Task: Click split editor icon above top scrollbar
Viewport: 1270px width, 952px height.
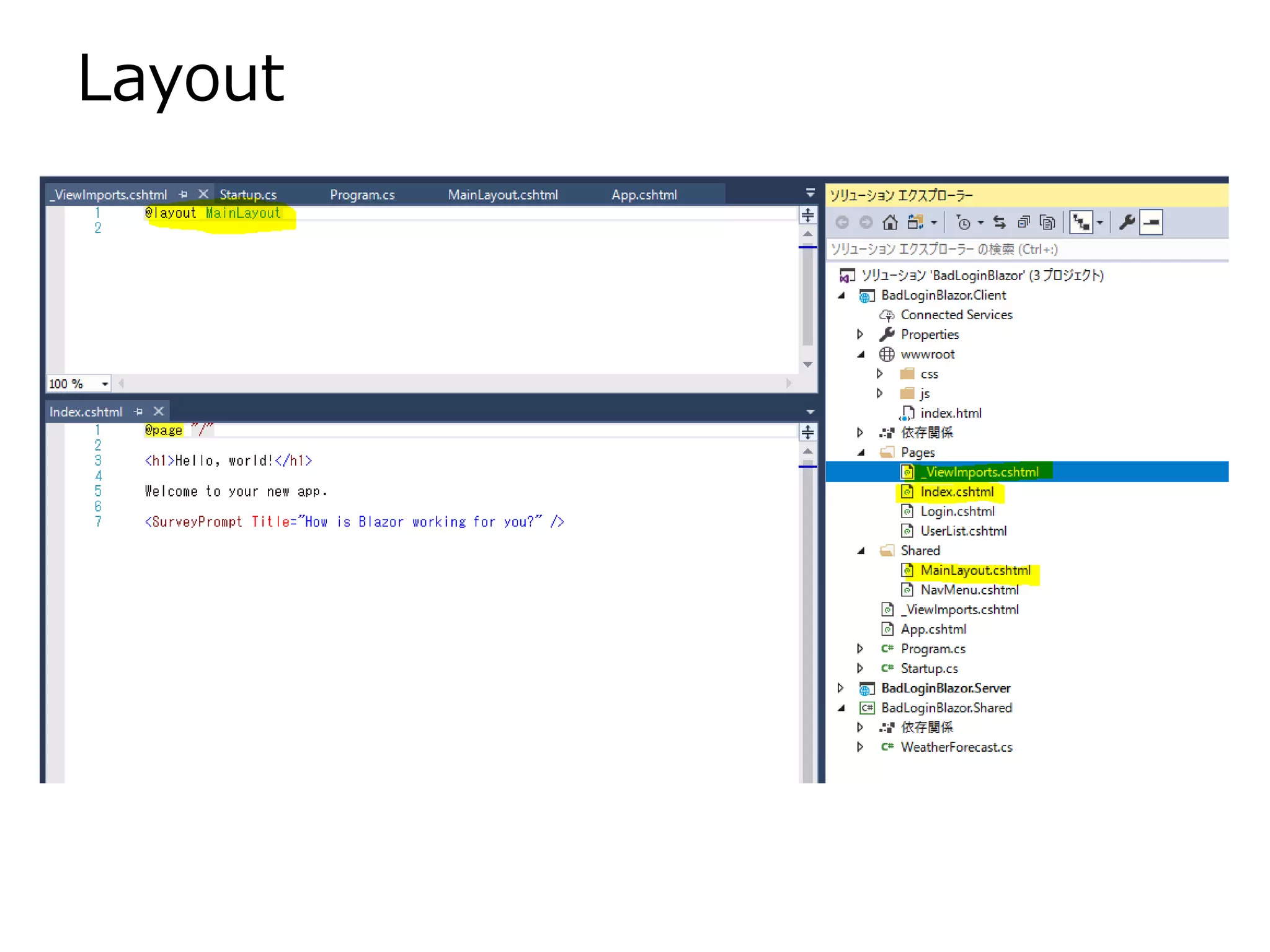Action: [807, 215]
